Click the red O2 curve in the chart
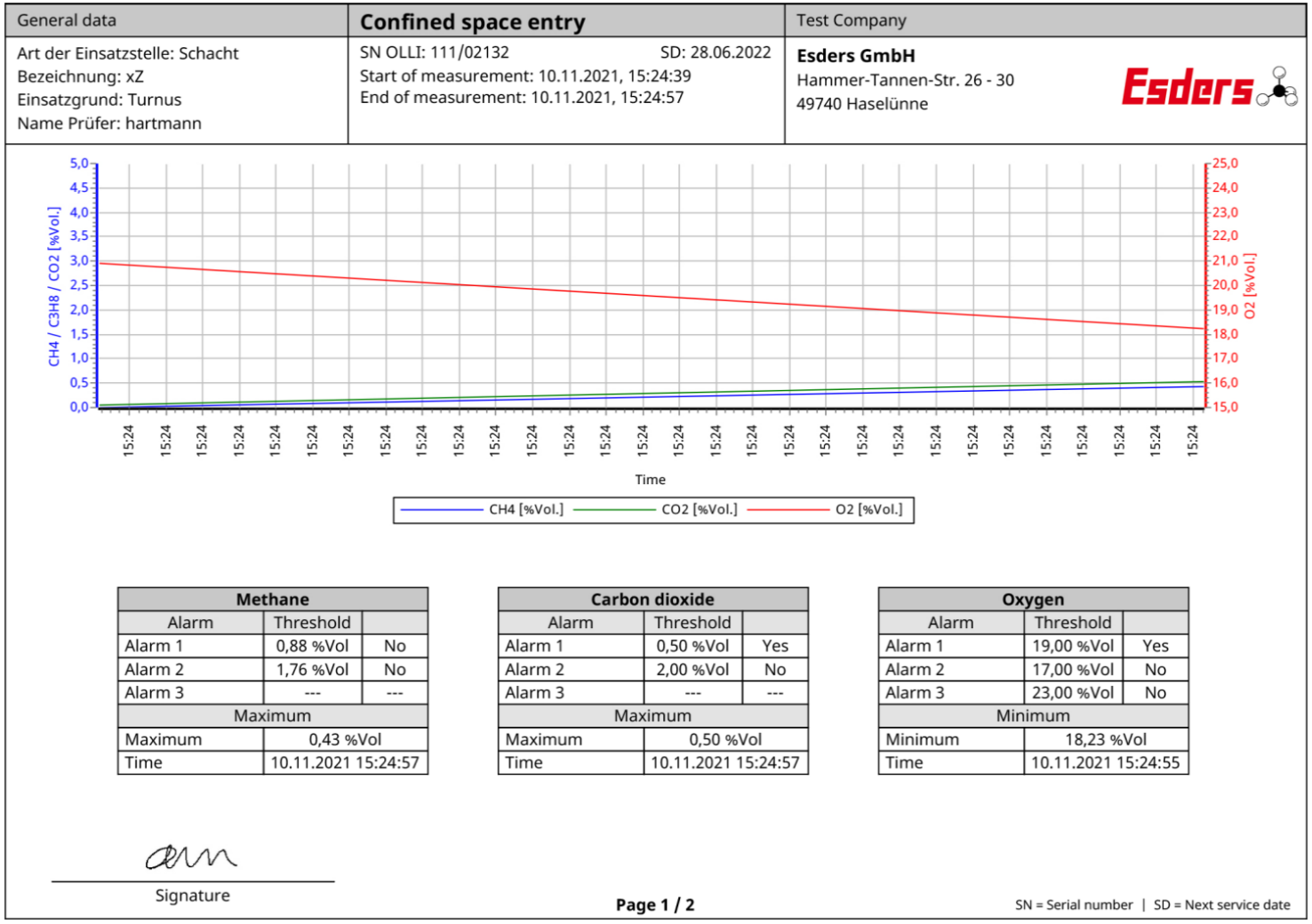The height and width of the screenshot is (924, 1312). pos(650,296)
